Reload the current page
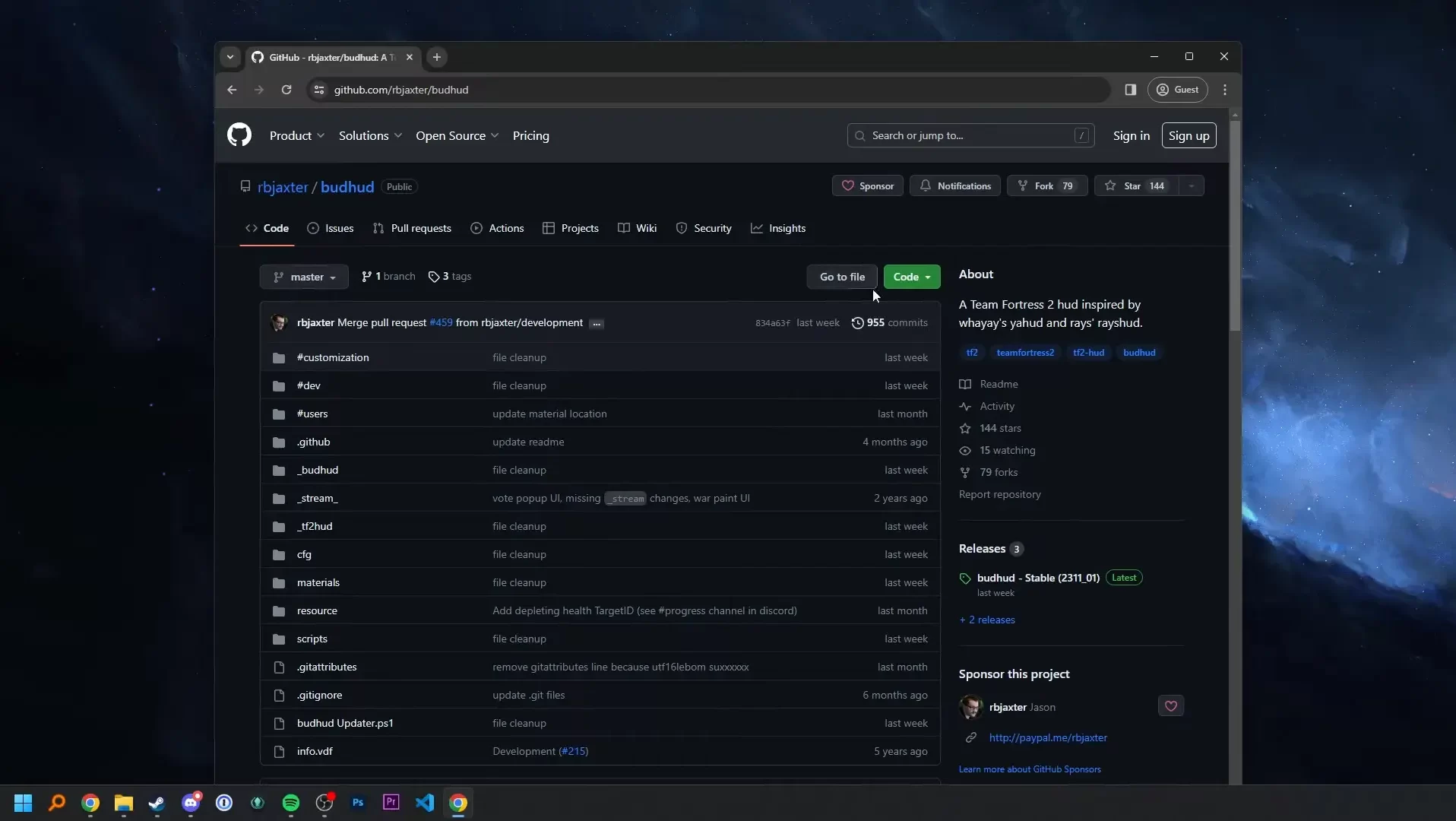The width and height of the screenshot is (1456, 821). click(286, 90)
